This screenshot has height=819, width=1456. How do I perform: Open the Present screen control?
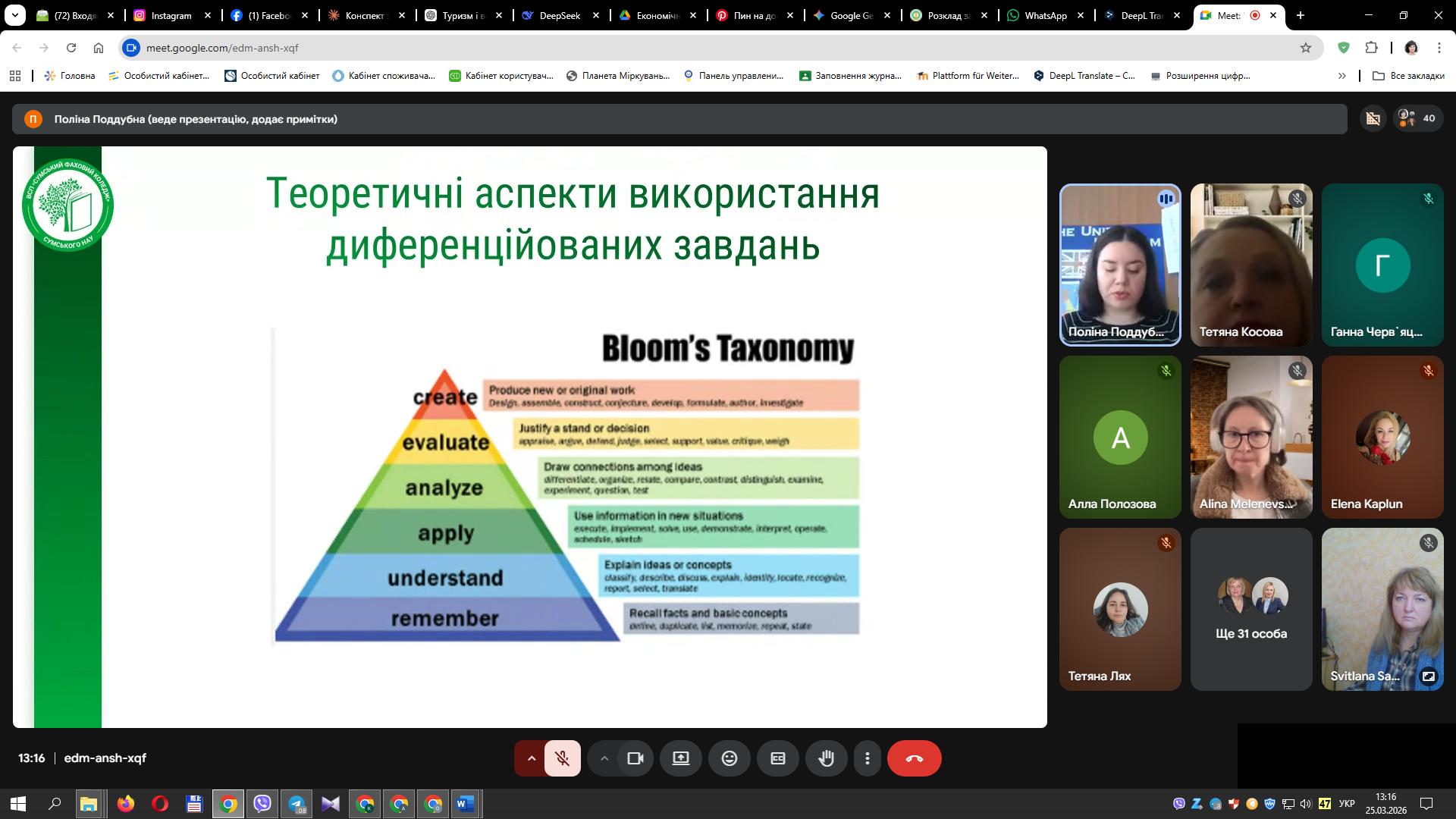[680, 758]
